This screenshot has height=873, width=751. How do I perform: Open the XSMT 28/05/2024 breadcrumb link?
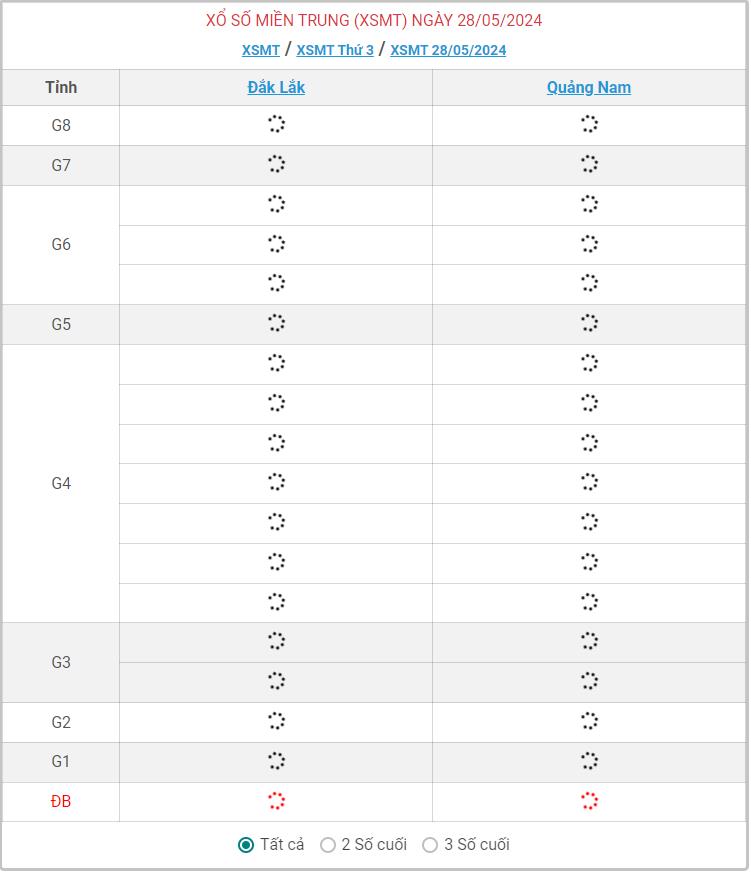click(448, 50)
